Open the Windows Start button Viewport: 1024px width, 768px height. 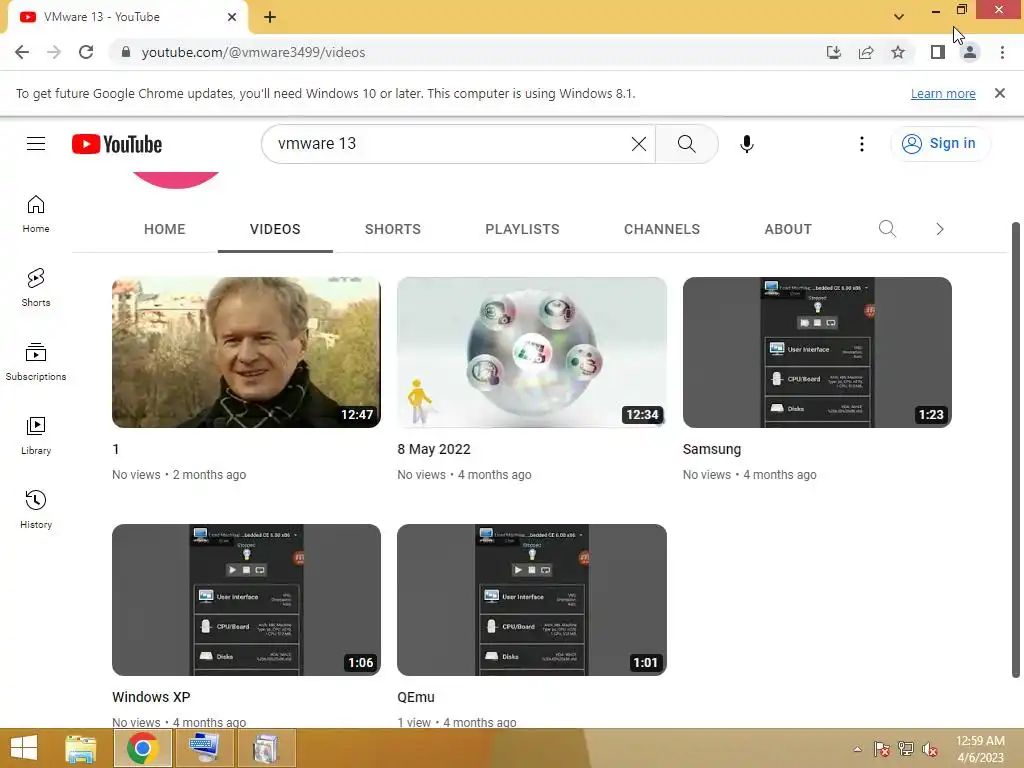tap(24, 748)
